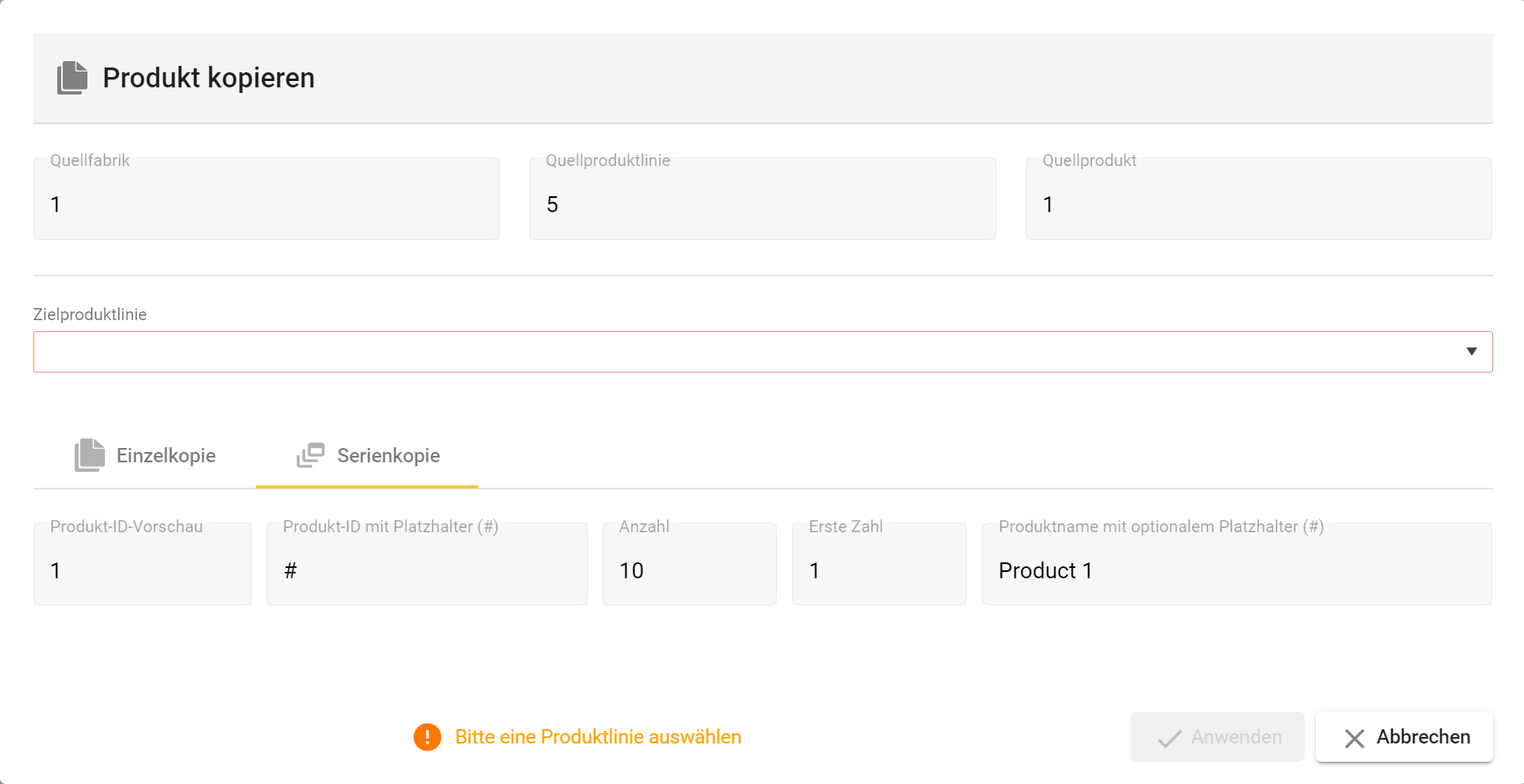Image resolution: width=1524 pixels, height=784 pixels.
Task: Click the Anzahl field showing 10
Action: [689, 570]
